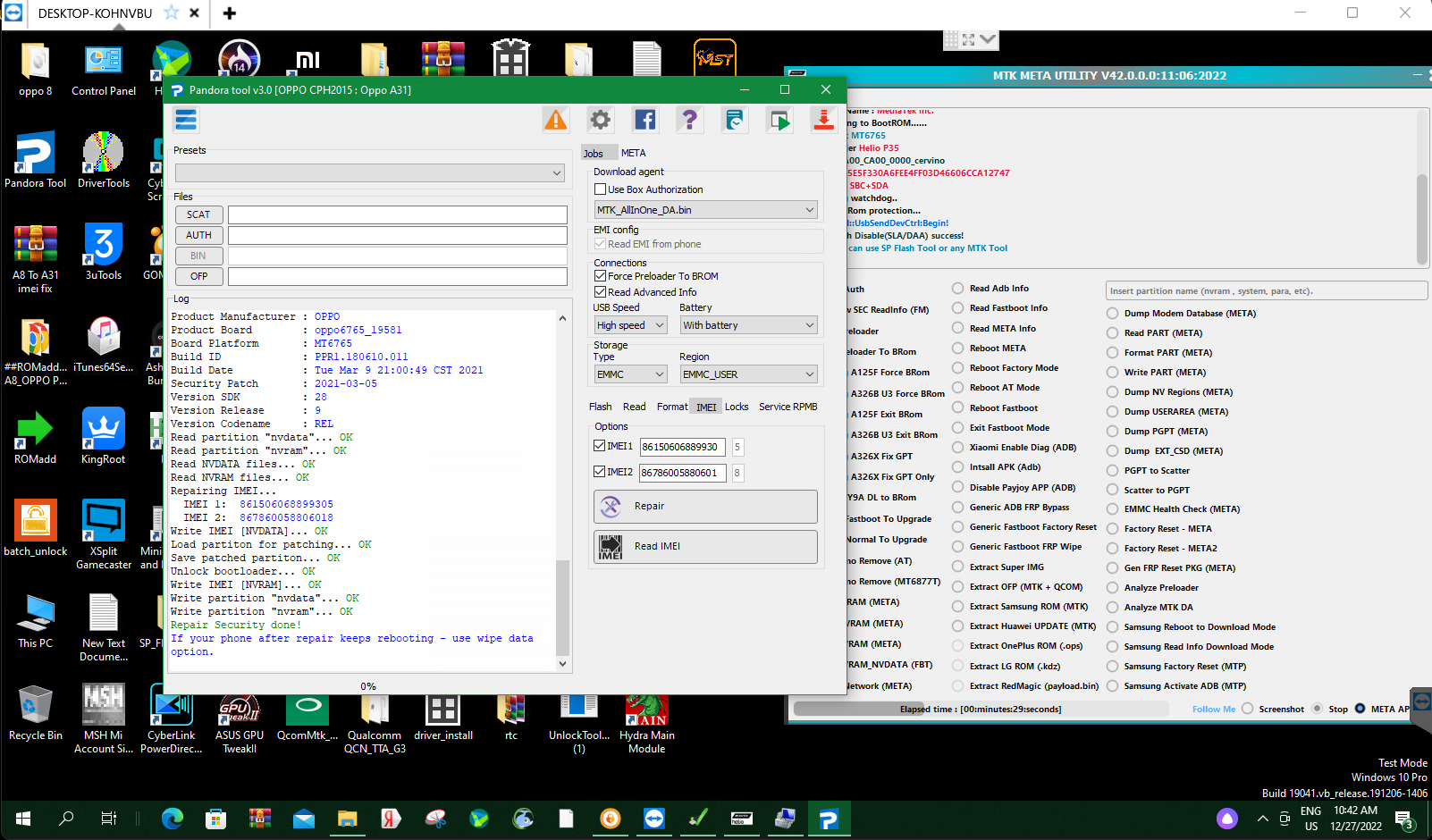Uncheck the IMEI1 checkbox

[600, 446]
